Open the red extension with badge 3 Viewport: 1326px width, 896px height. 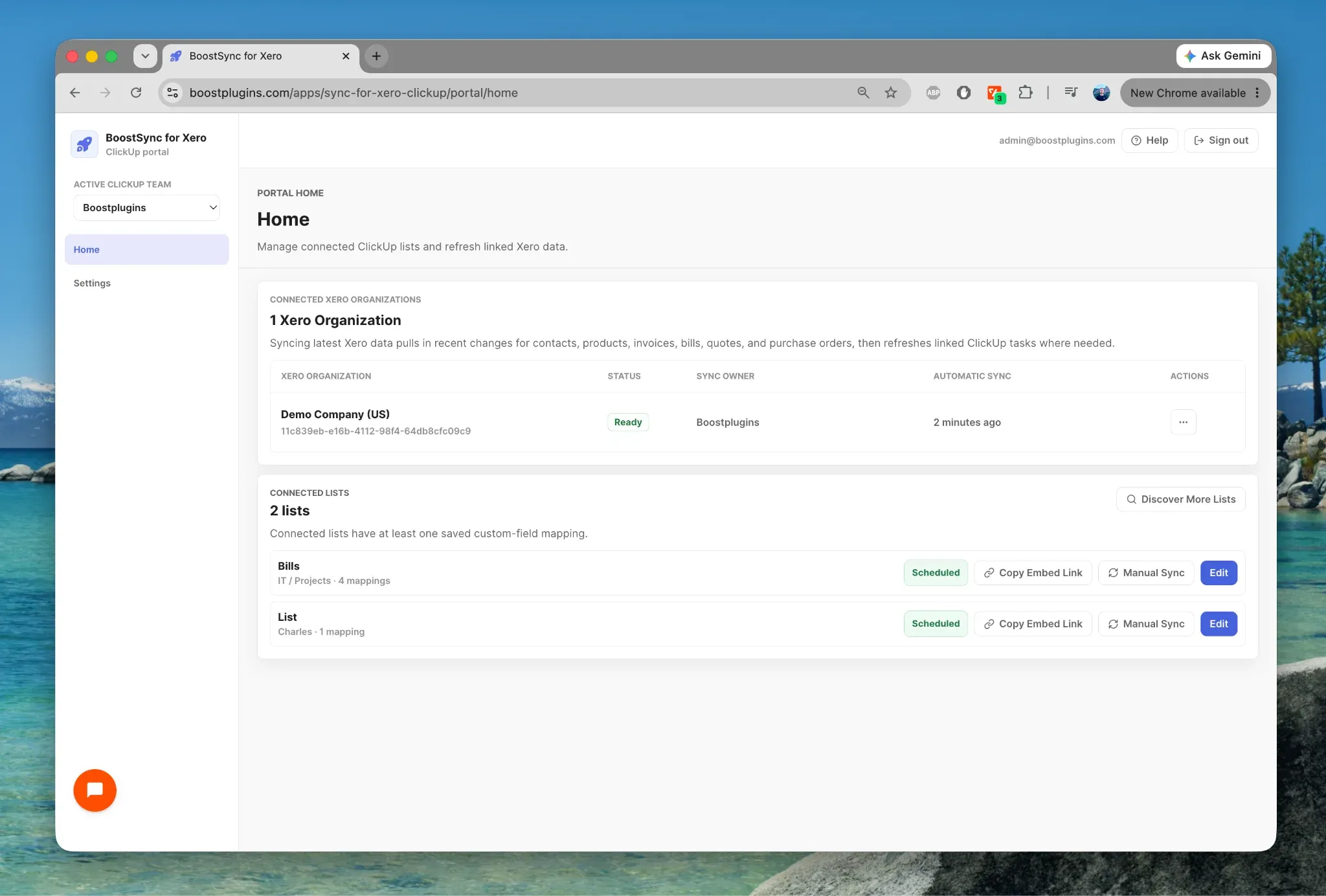point(995,93)
